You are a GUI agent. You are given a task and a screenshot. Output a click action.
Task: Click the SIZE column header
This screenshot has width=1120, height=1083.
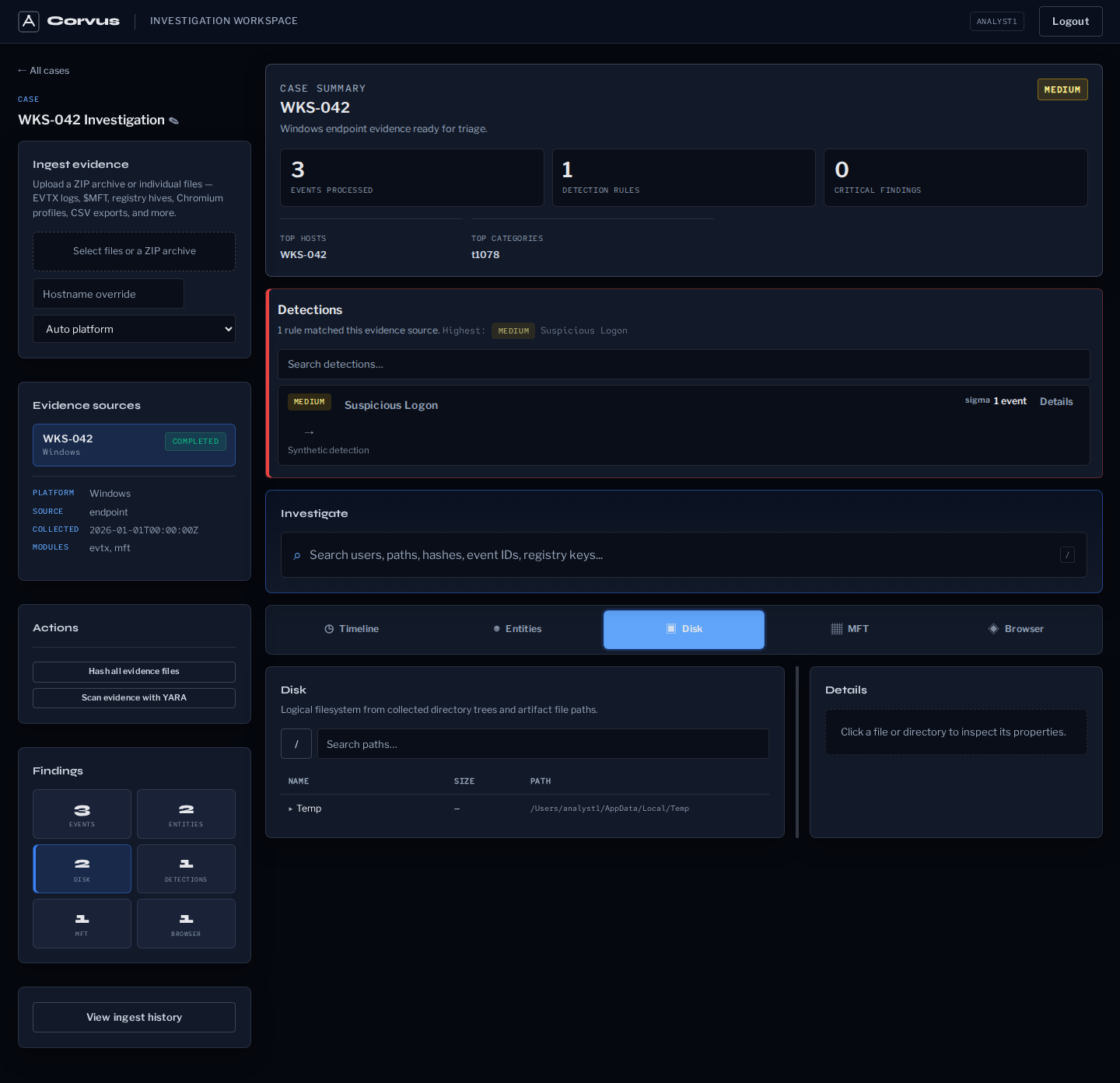point(464,781)
